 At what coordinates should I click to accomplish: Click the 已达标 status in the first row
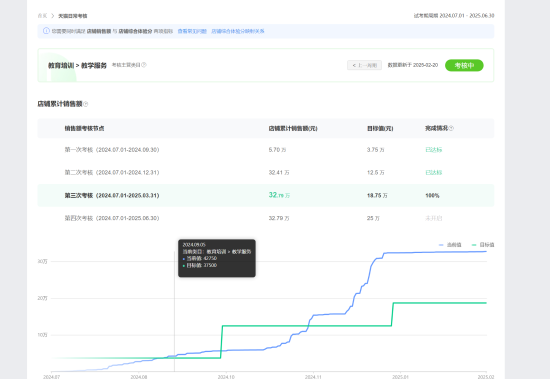click(434, 150)
